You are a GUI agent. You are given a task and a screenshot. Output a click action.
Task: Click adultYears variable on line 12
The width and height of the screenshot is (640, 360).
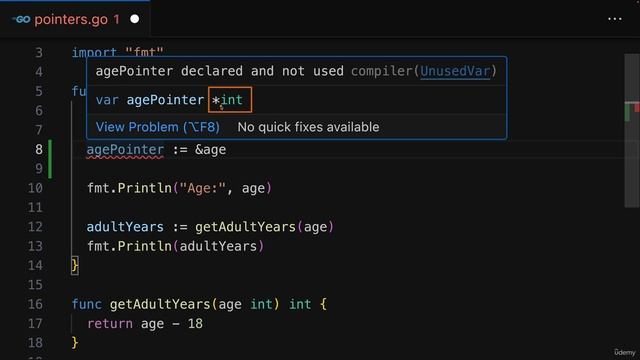coord(125,227)
